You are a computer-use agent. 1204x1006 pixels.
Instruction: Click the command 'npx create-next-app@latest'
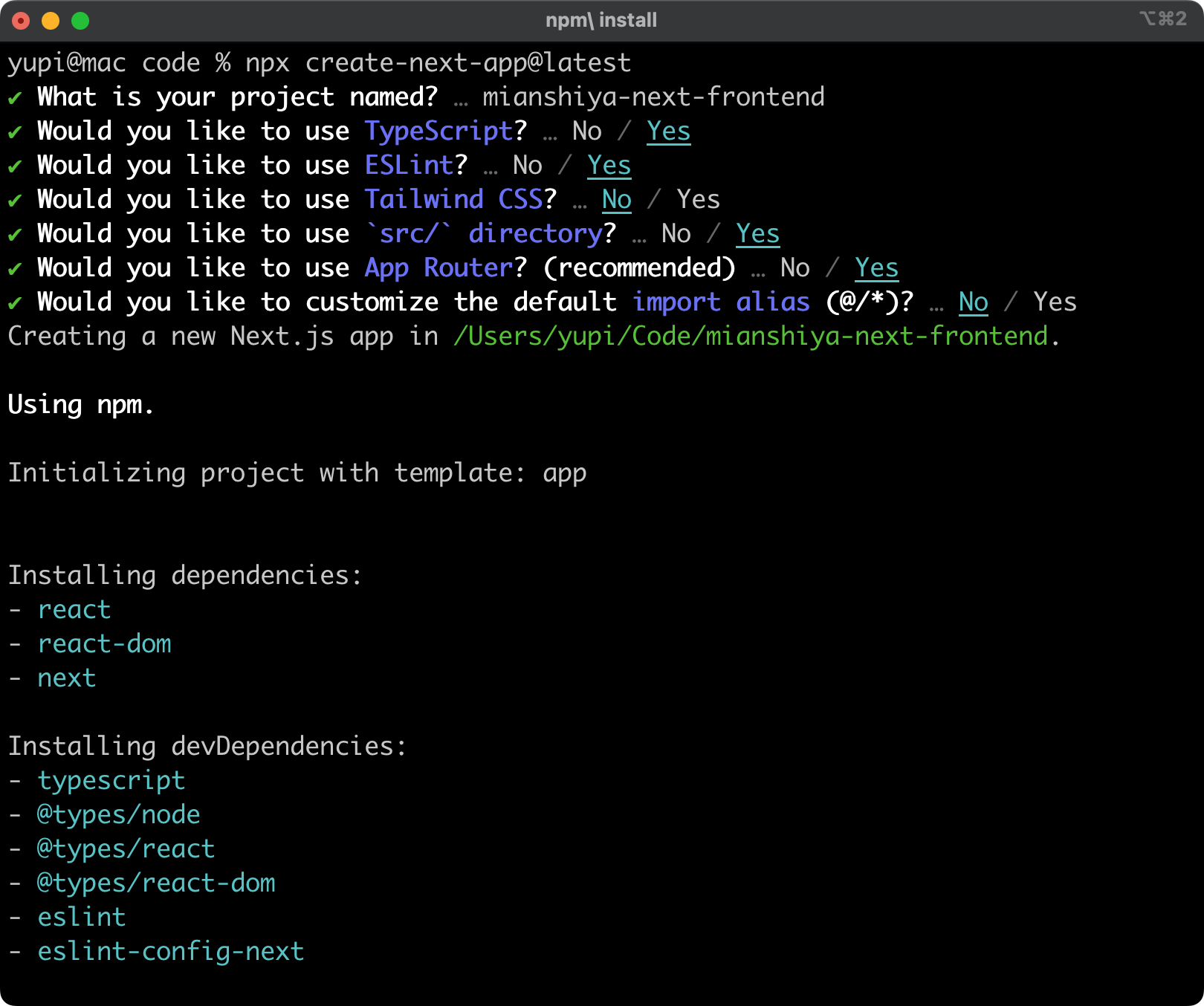pos(438,63)
